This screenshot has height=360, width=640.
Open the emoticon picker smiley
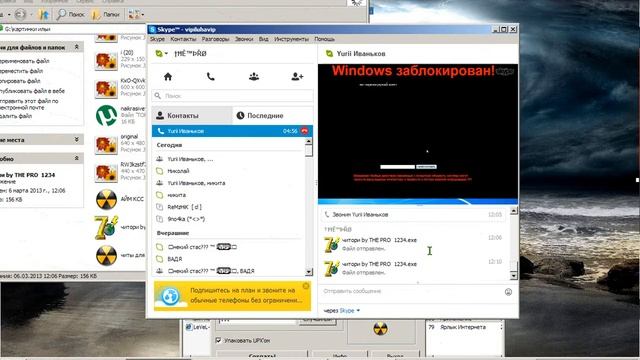click(x=508, y=292)
